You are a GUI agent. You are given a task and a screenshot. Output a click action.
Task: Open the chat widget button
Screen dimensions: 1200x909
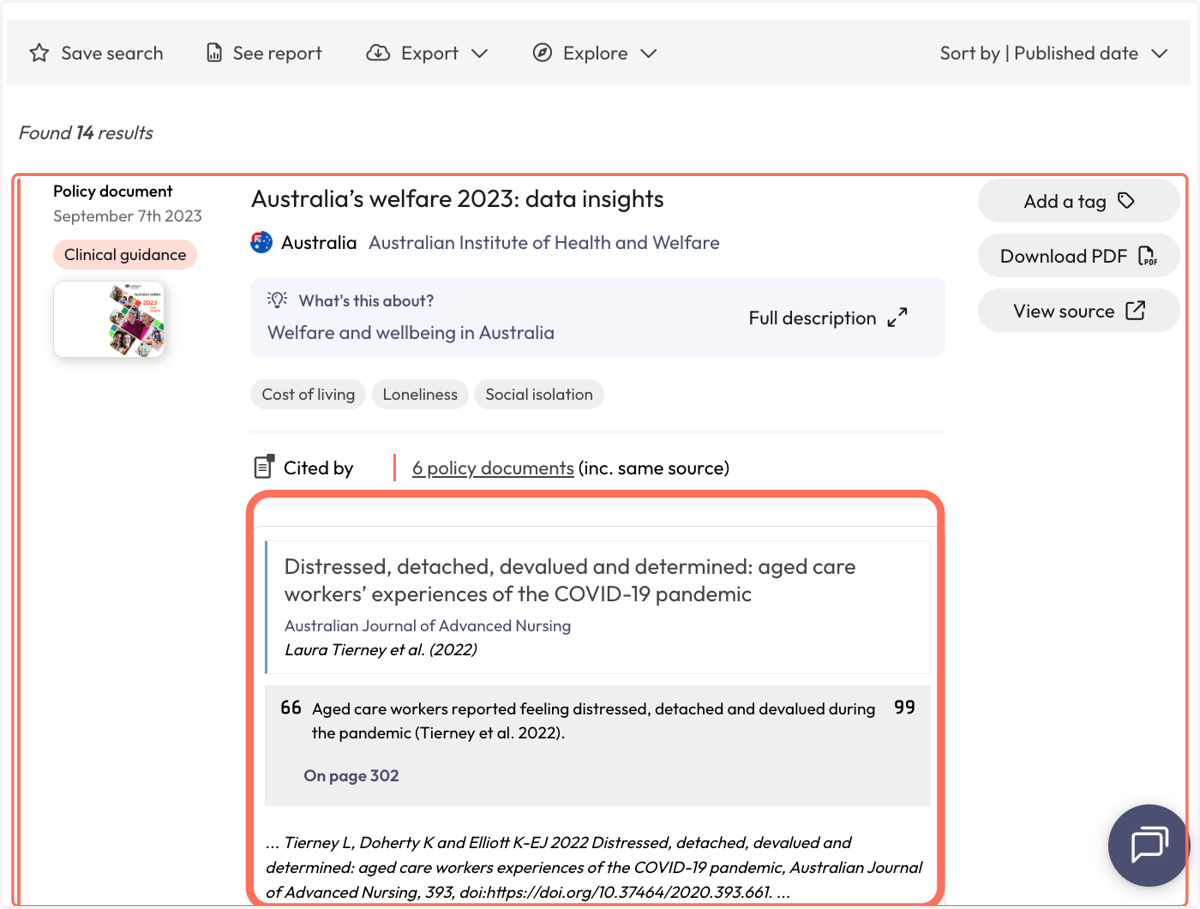pos(1149,845)
